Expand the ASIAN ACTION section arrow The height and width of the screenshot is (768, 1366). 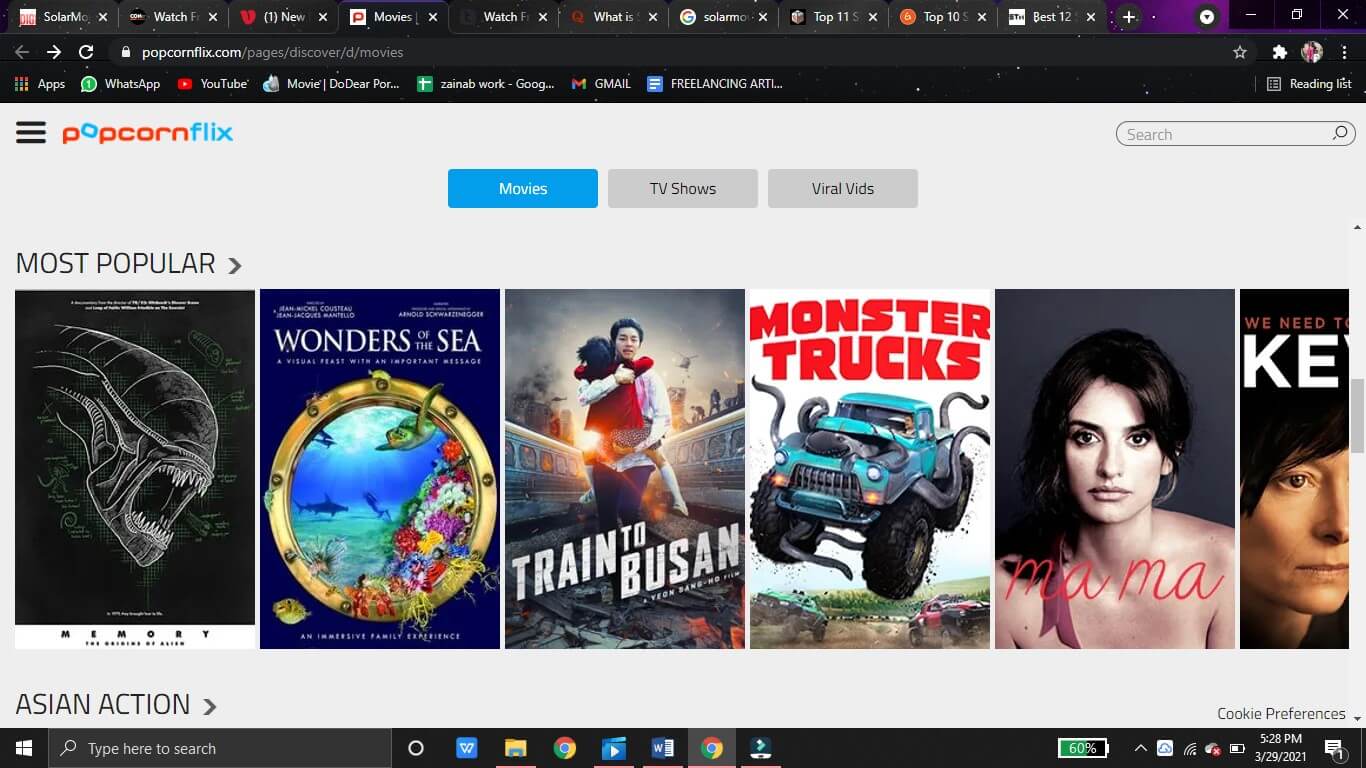(x=210, y=706)
